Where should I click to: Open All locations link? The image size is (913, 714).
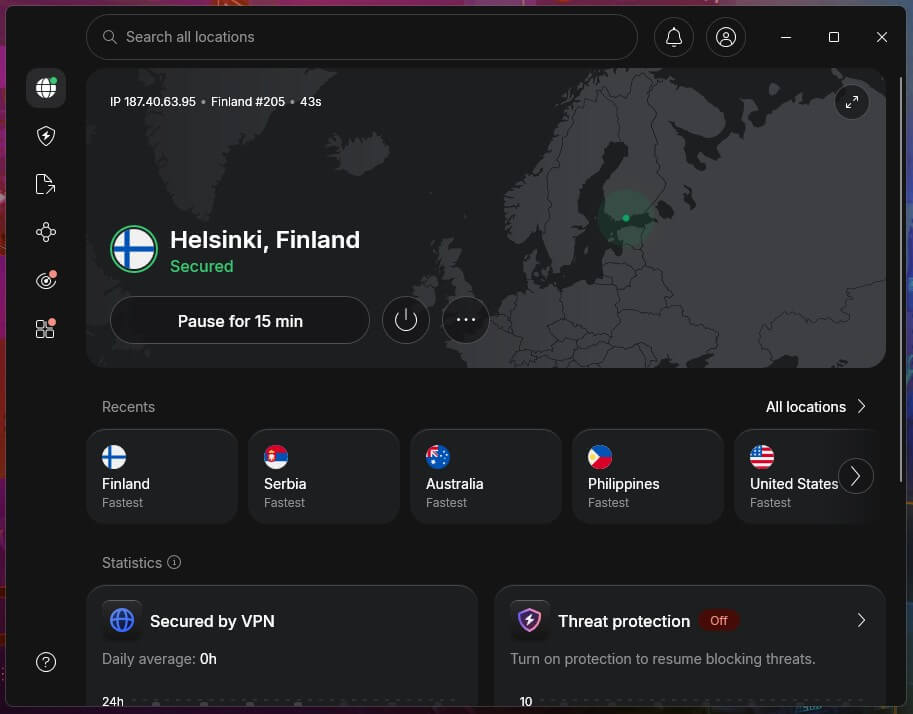(806, 407)
